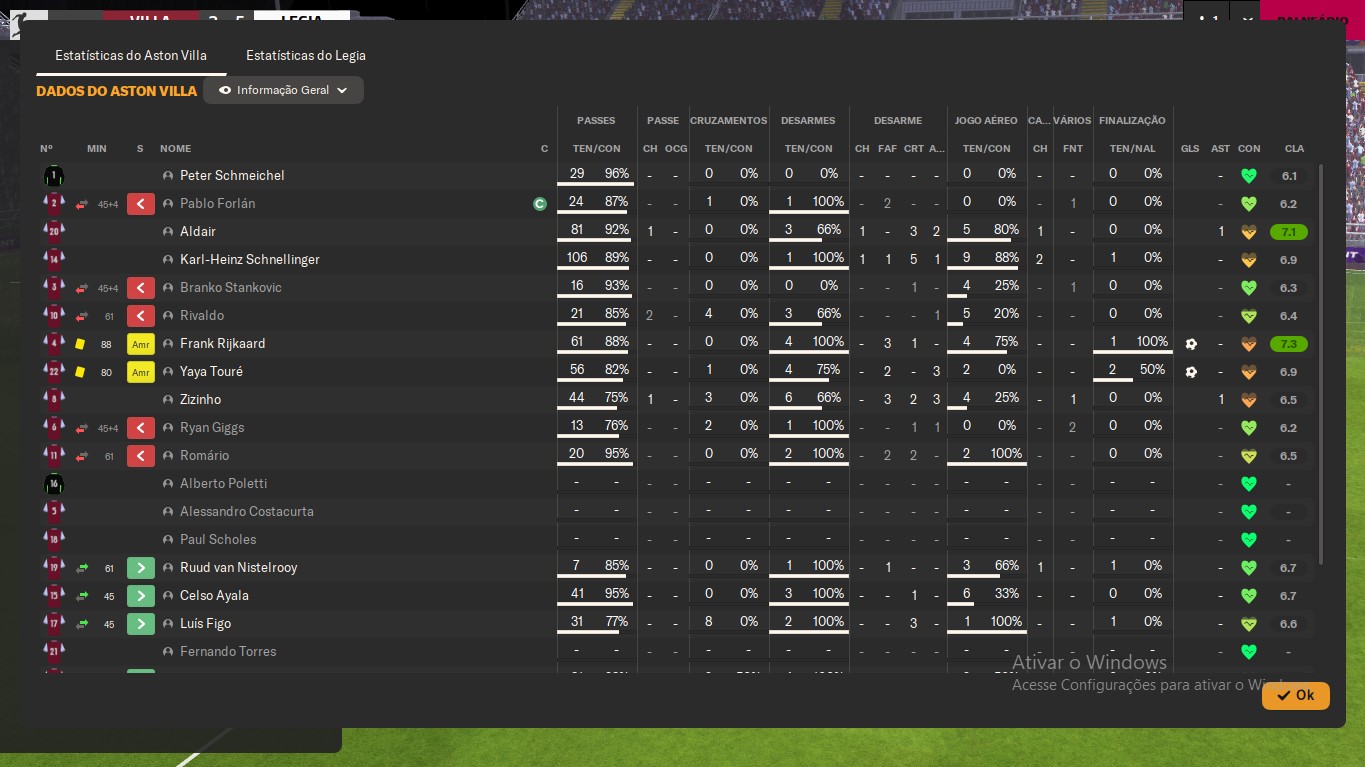
Task: Sort by the CLA rating column header
Action: pos(1294,149)
